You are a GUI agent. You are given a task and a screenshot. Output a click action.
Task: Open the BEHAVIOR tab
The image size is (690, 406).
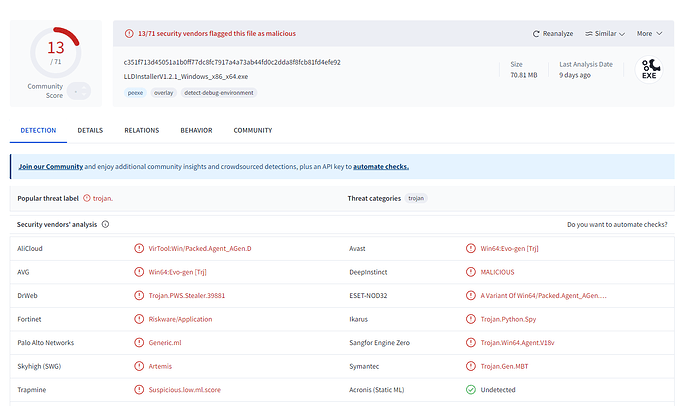click(196, 131)
